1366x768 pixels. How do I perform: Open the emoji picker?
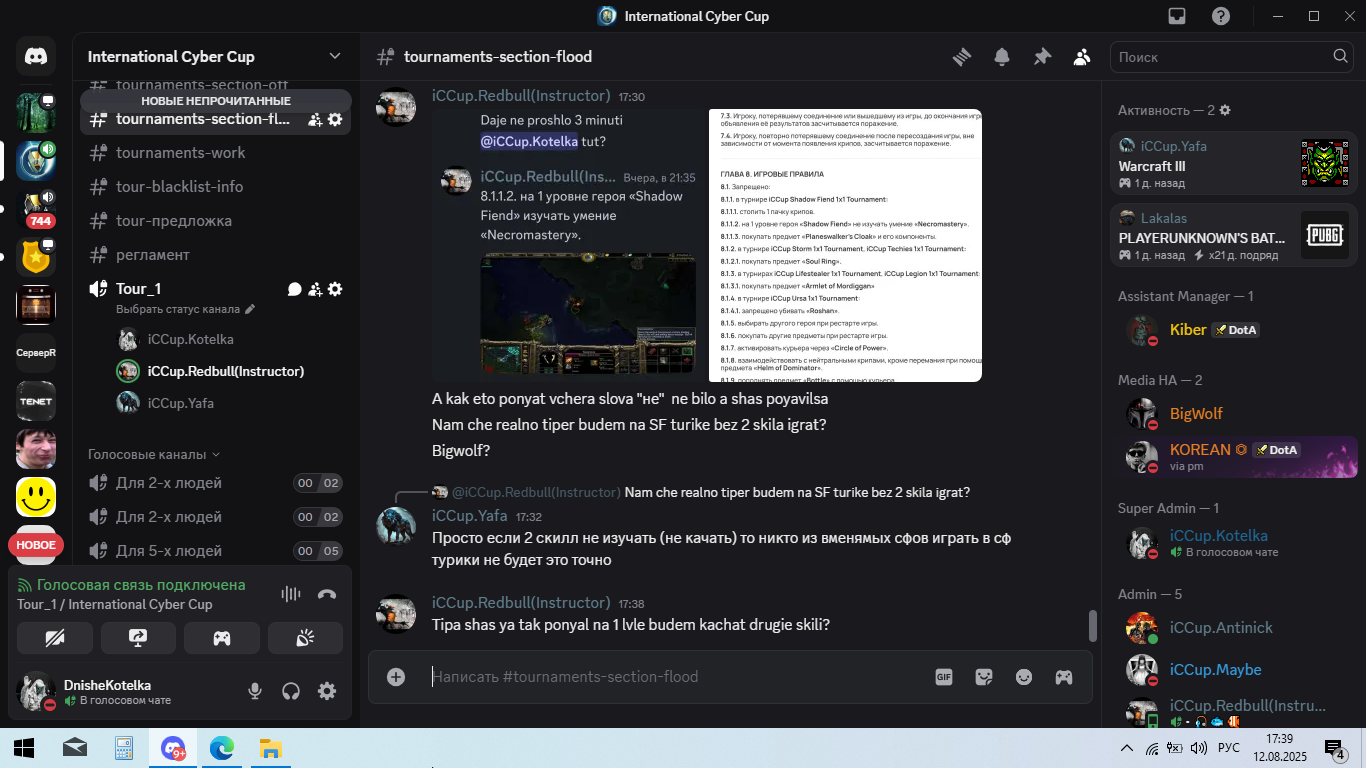[1024, 677]
